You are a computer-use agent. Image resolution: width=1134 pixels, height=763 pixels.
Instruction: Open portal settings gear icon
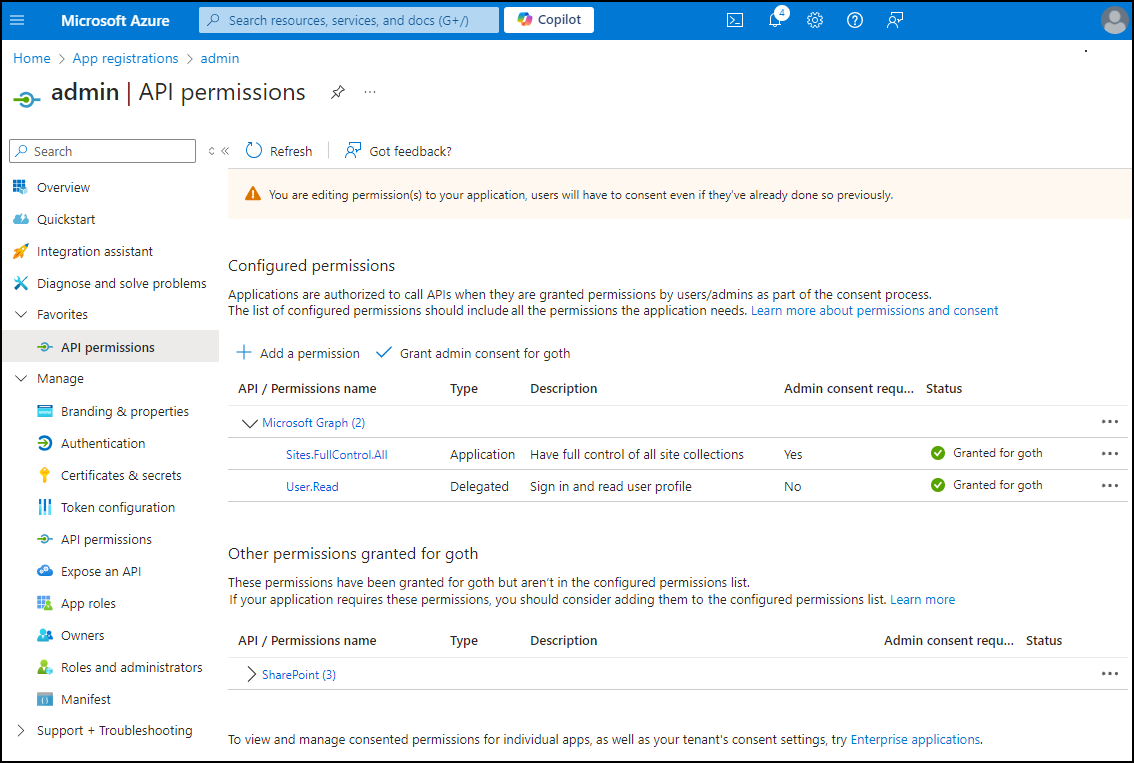[x=815, y=20]
